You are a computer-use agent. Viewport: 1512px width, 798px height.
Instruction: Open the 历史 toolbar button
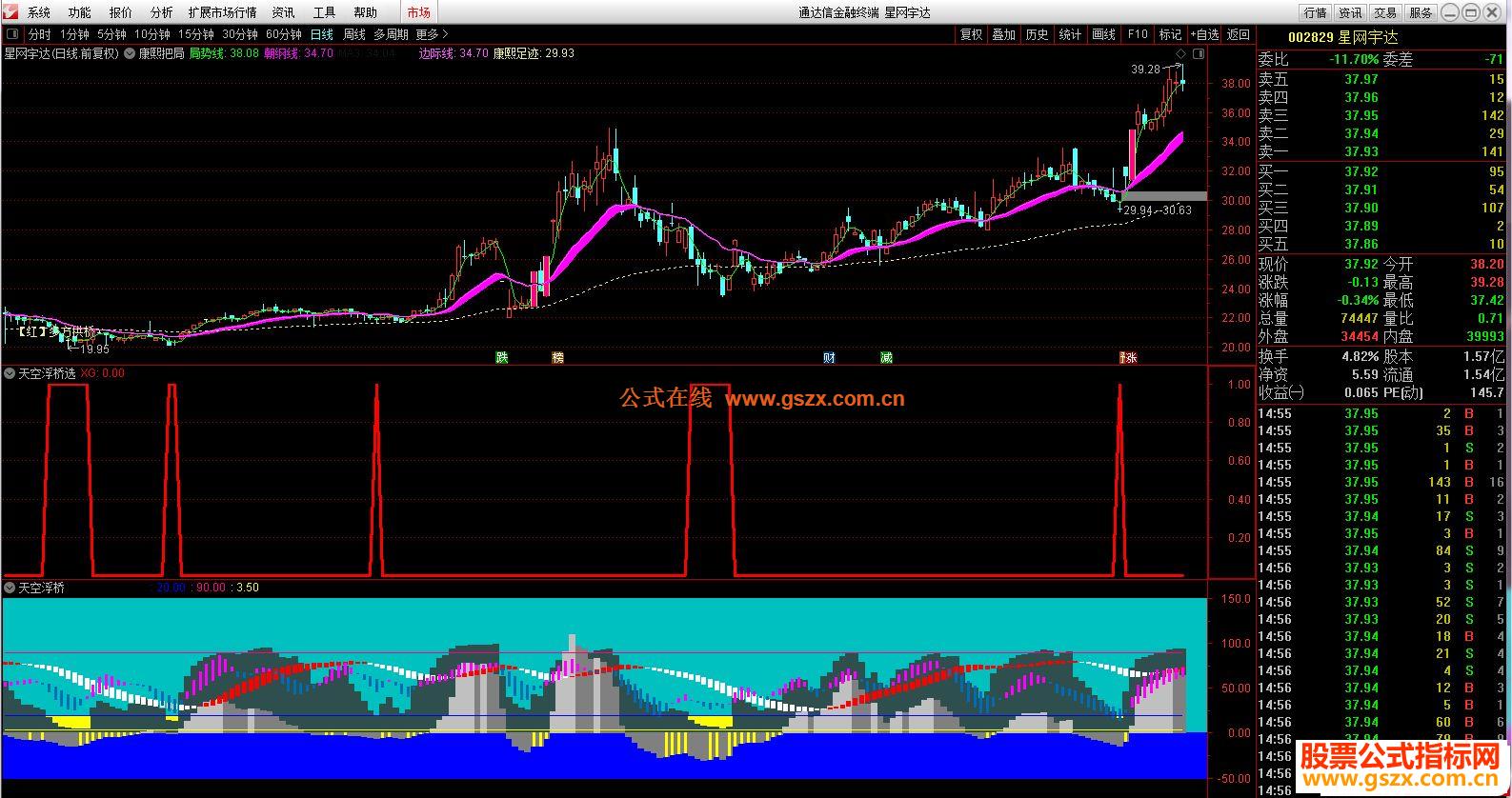(x=1038, y=34)
